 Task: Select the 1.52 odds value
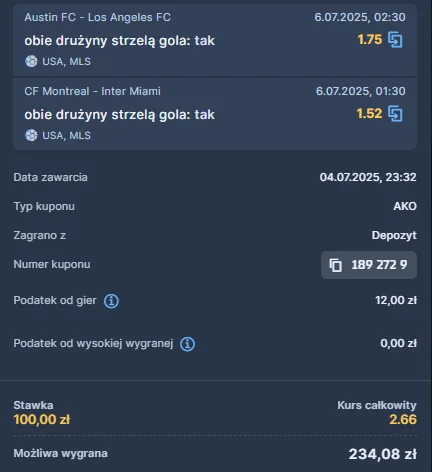point(369,114)
